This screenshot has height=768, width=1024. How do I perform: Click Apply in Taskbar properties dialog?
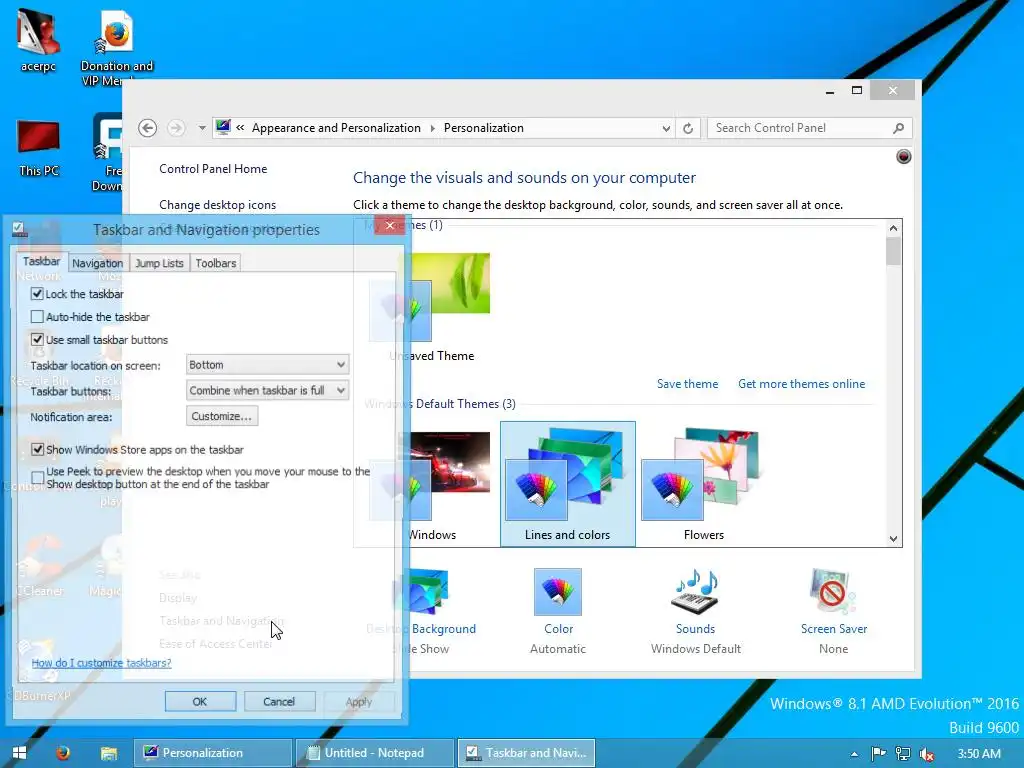coord(359,701)
